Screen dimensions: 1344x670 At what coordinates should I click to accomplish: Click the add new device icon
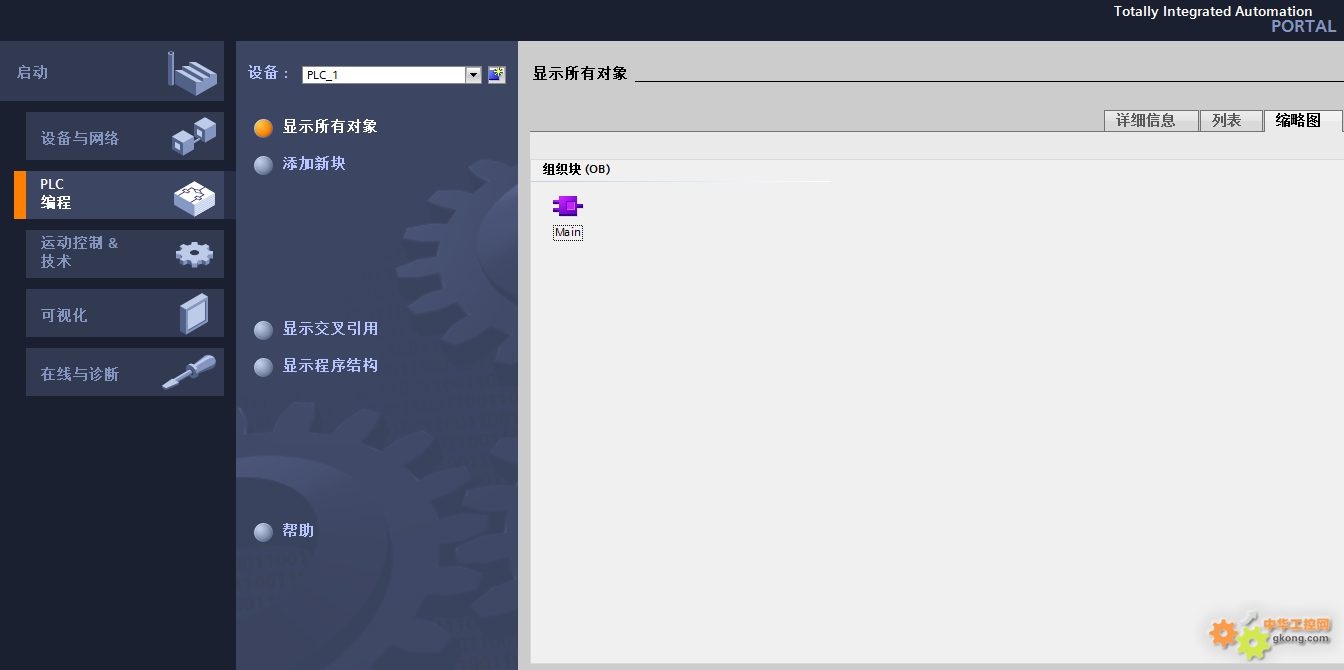(497, 75)
